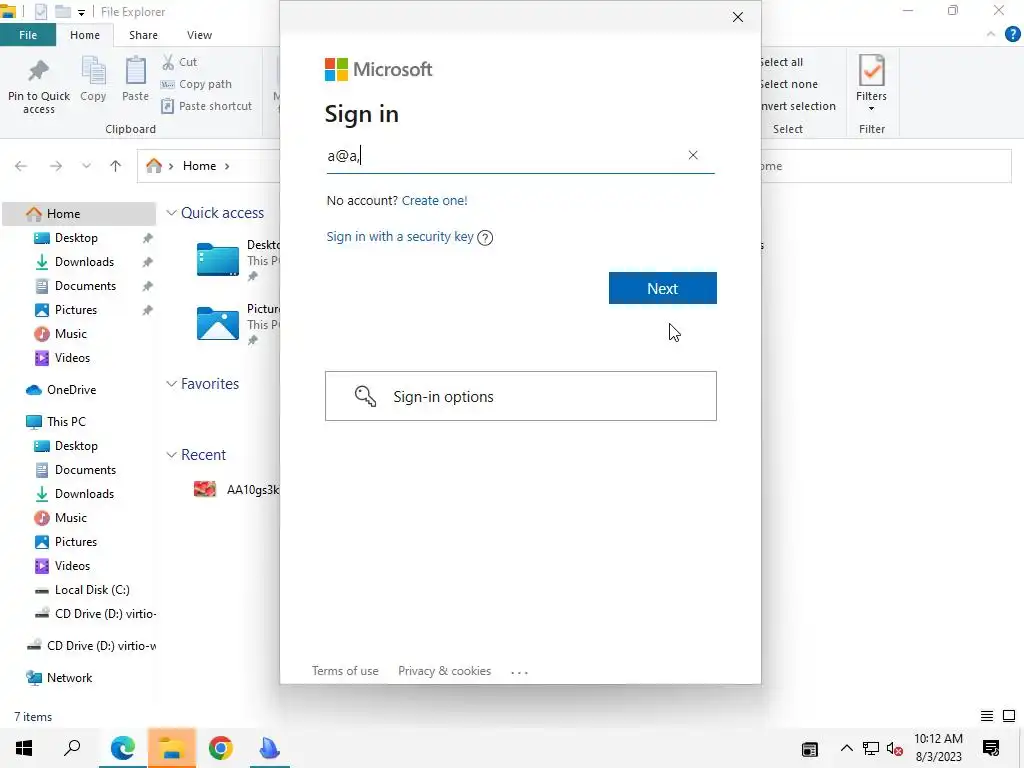Viewport: 1024px width, 768px height.
Task: Collapse the Recent section
Action: pyautogui.click(x=171, y=455)
